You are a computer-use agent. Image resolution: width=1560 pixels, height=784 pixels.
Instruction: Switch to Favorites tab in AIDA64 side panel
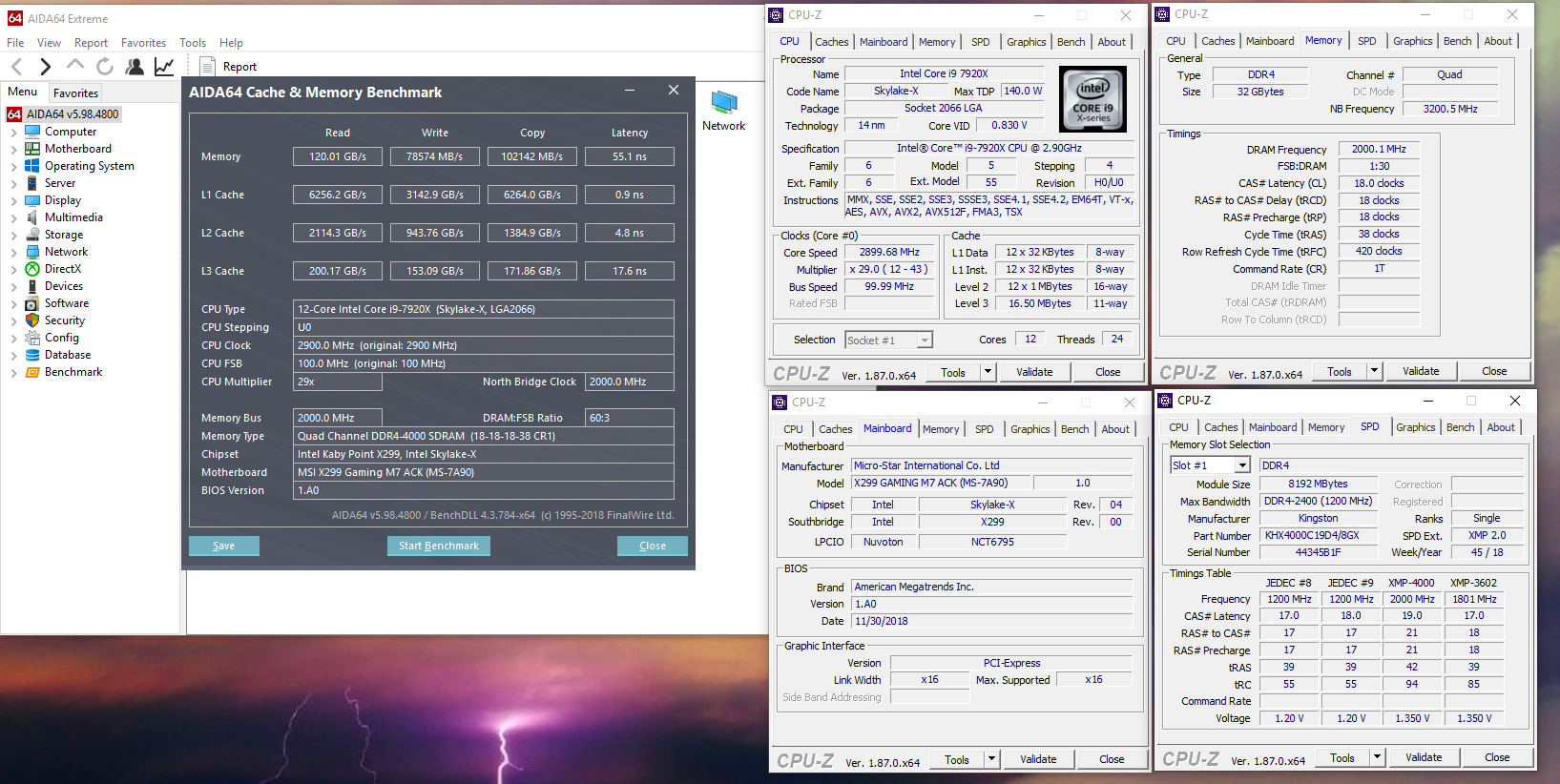pyautogui.click(x=75, y=93)
